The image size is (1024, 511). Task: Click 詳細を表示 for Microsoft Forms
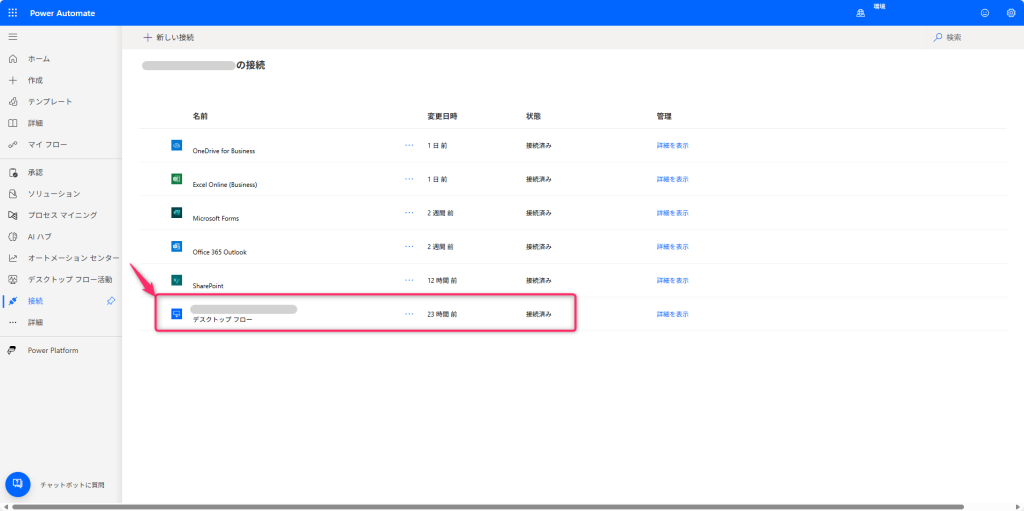pyautogui.click(x=673, y=213)
